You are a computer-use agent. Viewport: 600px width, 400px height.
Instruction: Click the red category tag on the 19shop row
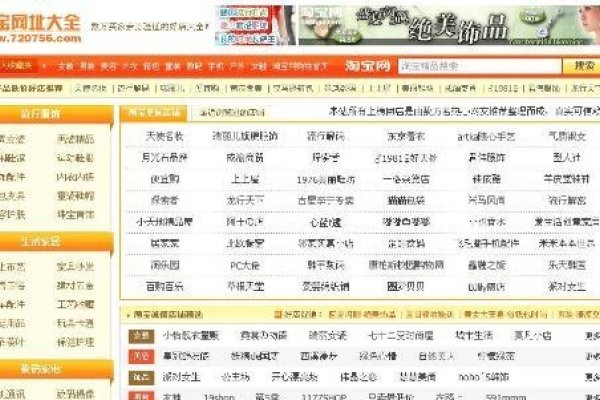point(141,396)
